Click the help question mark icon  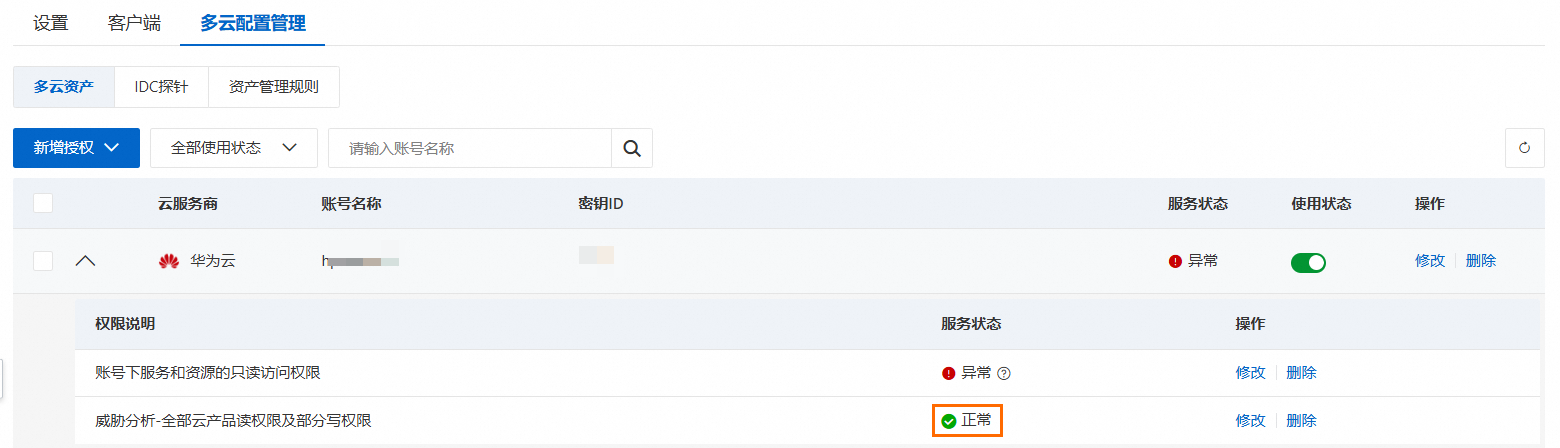coord(1004,373)
